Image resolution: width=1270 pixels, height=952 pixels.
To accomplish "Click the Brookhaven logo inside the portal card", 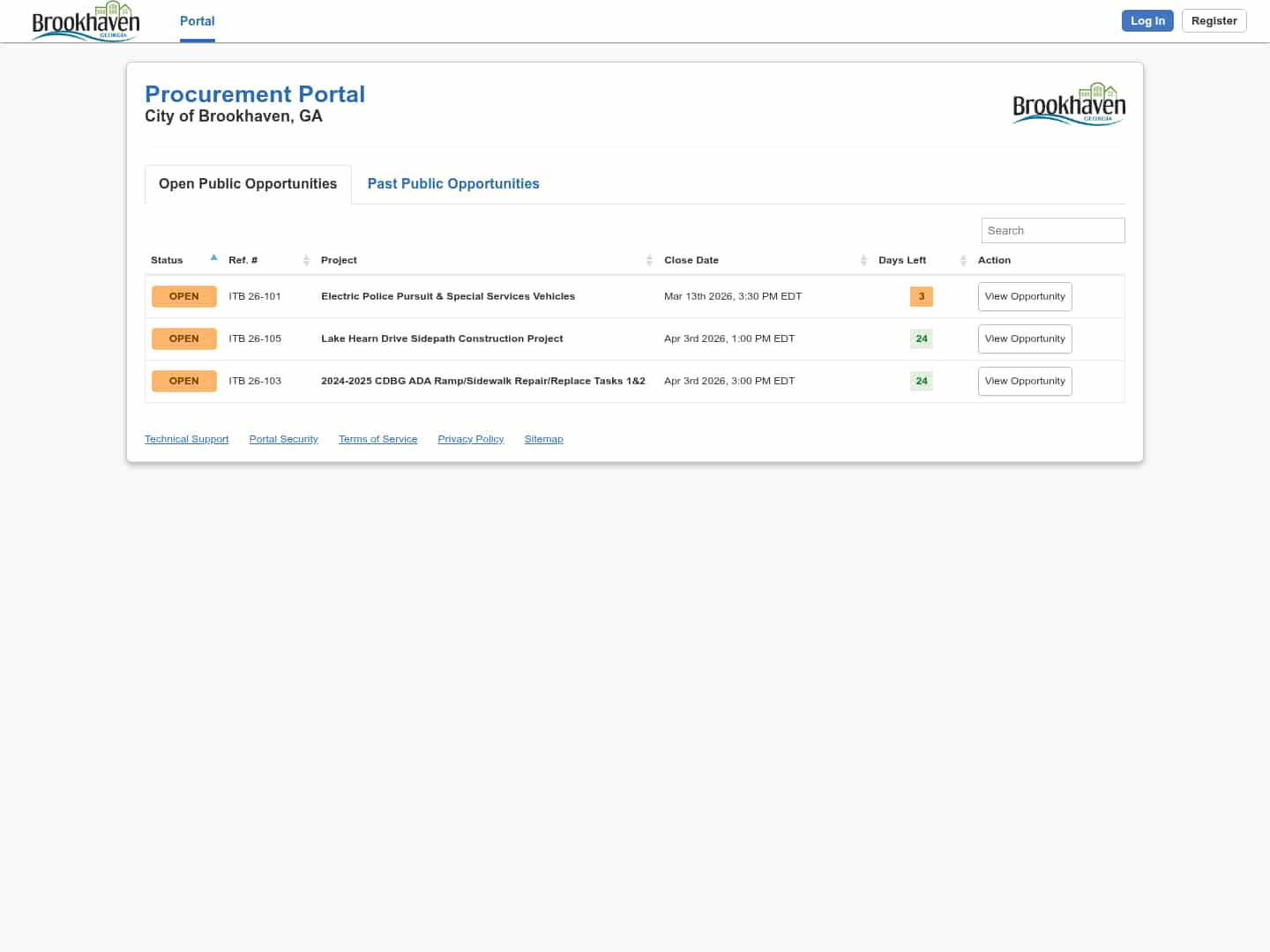I will [1068, 105].
